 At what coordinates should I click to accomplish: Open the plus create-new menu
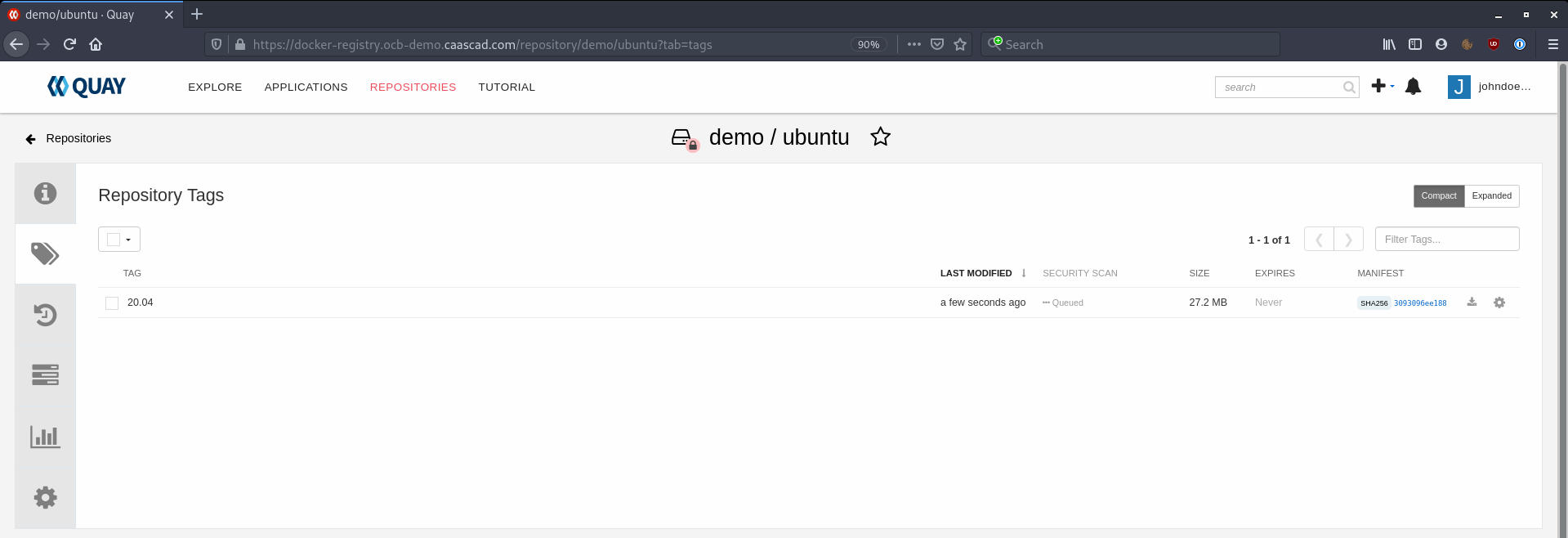1383,86
